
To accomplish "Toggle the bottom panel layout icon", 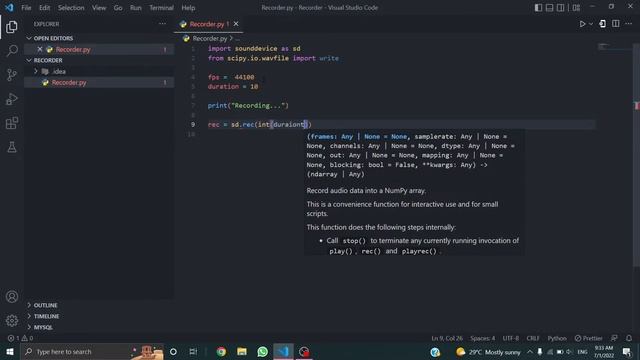I will (x=549, y=8).
